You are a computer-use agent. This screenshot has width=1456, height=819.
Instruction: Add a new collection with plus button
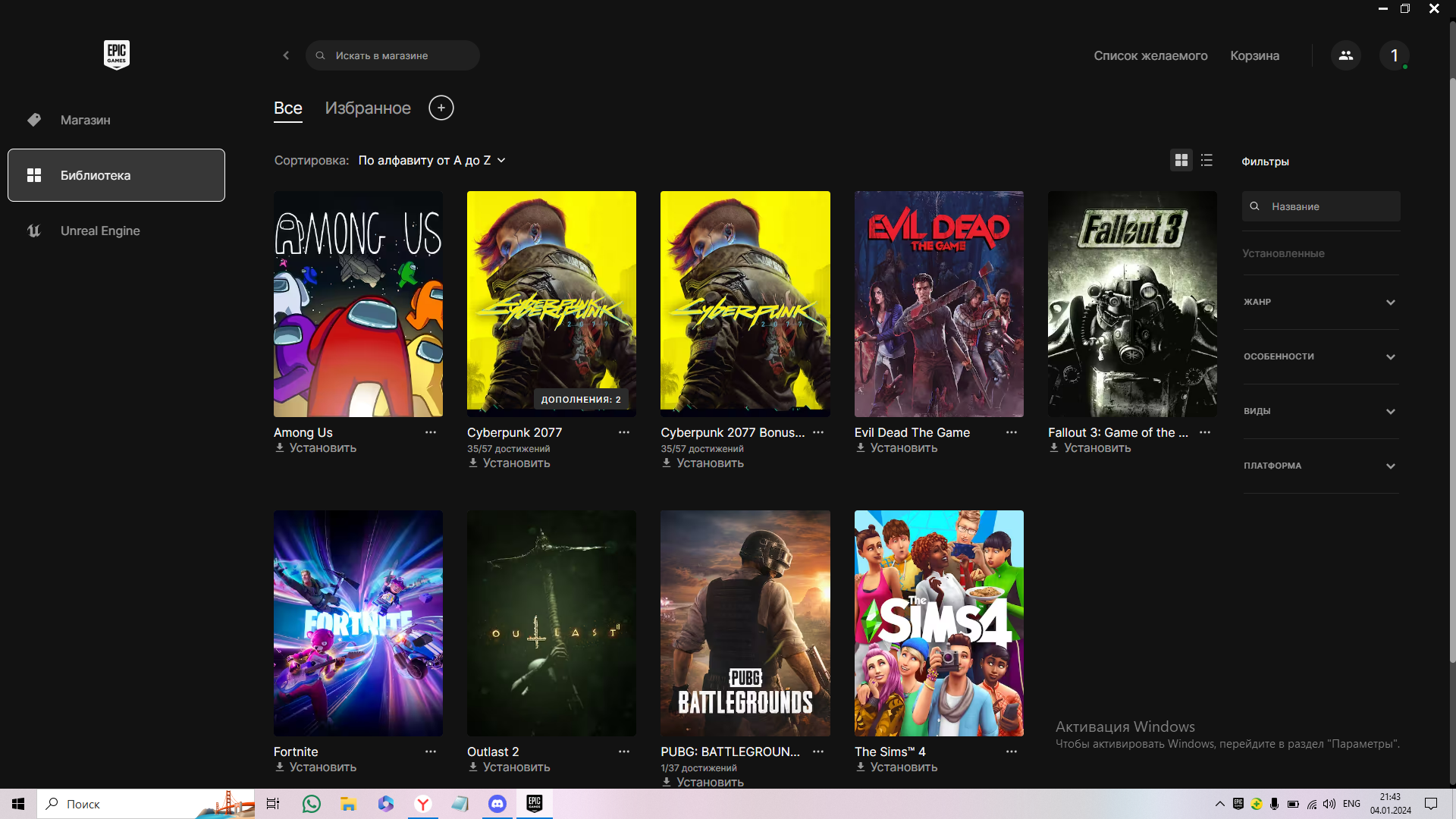(x=441, y=108)
